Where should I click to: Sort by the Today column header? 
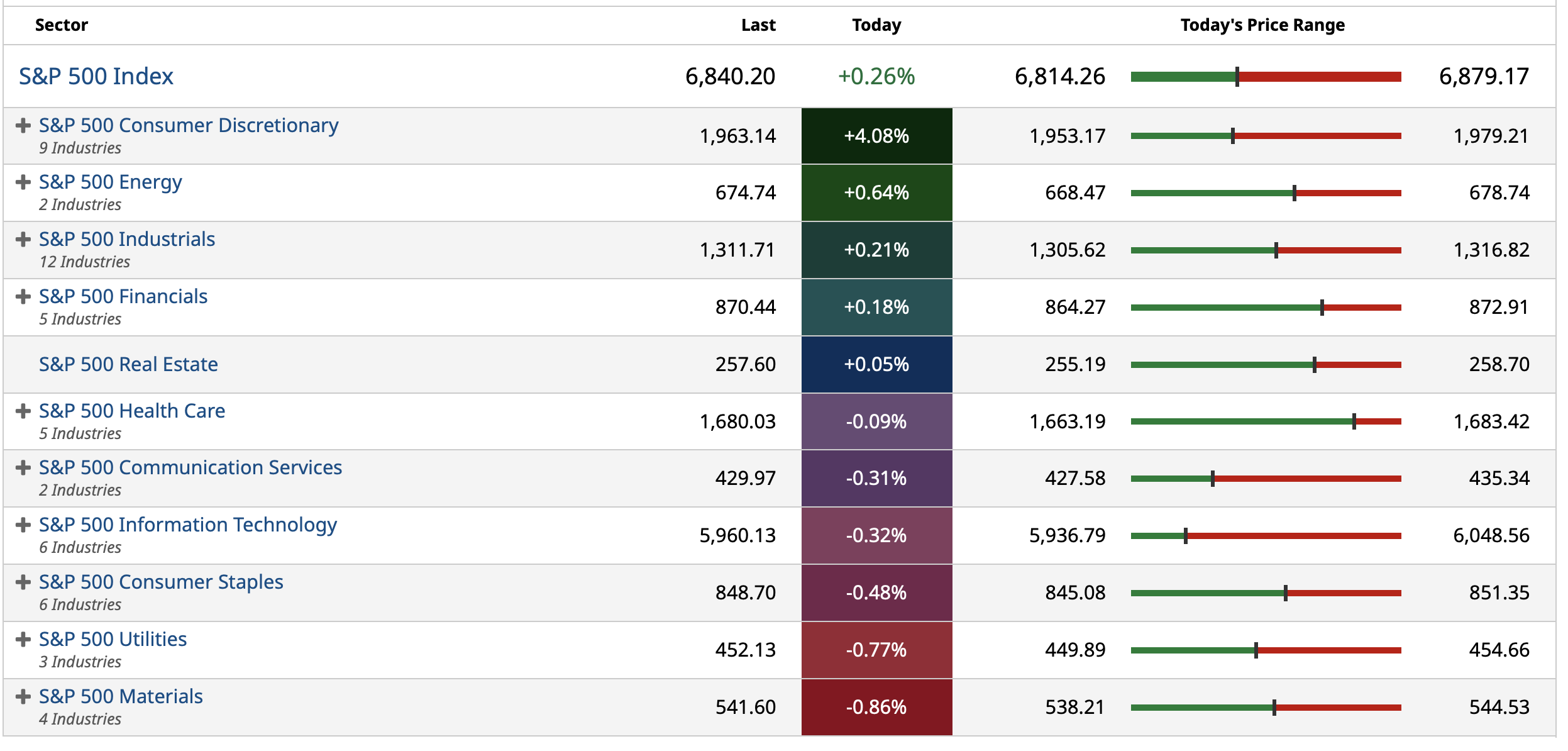click(x=876, y=25)
